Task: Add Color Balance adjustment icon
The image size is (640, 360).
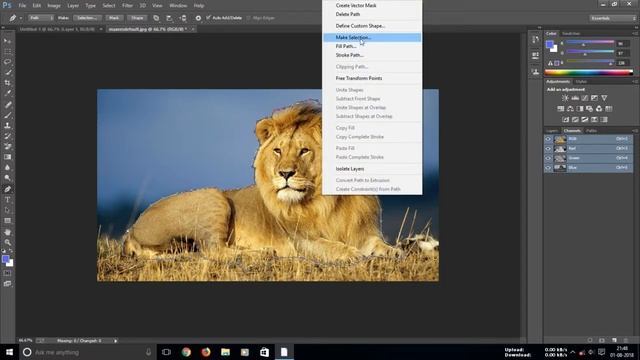Action: point(570,109)
